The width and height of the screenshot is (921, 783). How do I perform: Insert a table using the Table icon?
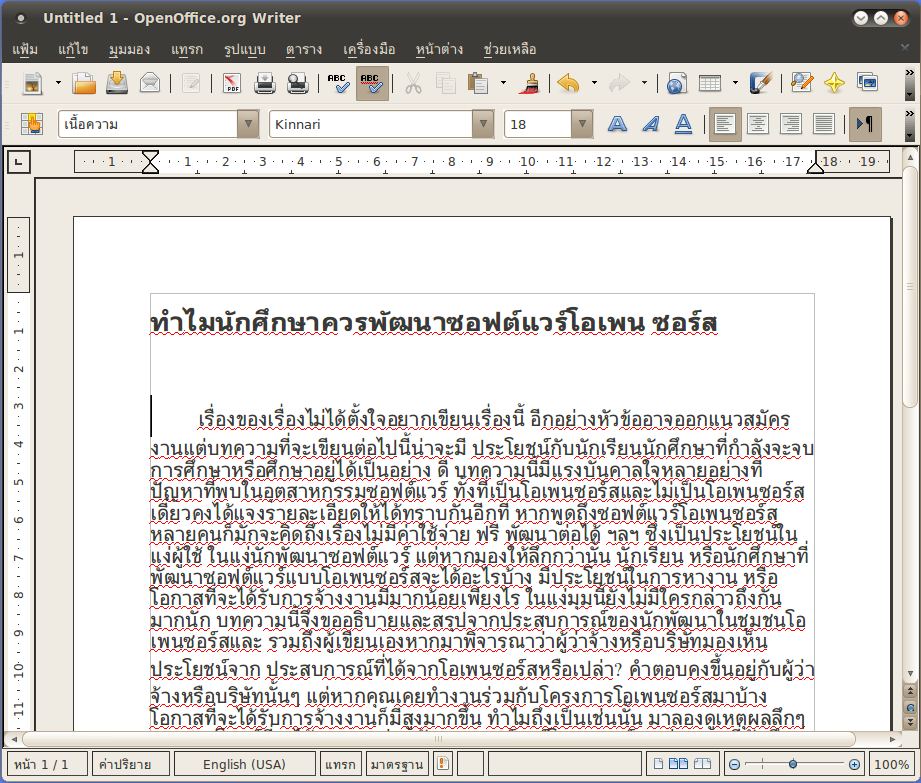click(710, 83)
